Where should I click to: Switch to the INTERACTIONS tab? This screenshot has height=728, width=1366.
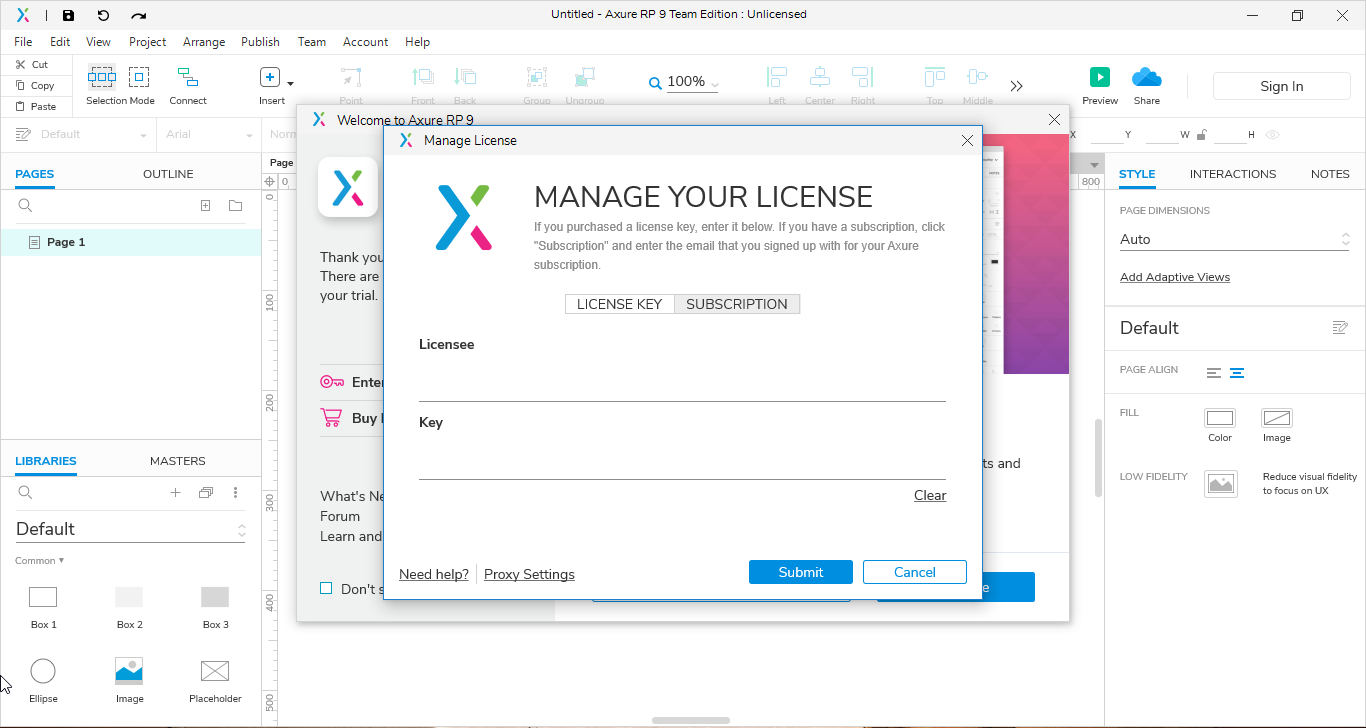[1232, 174]
